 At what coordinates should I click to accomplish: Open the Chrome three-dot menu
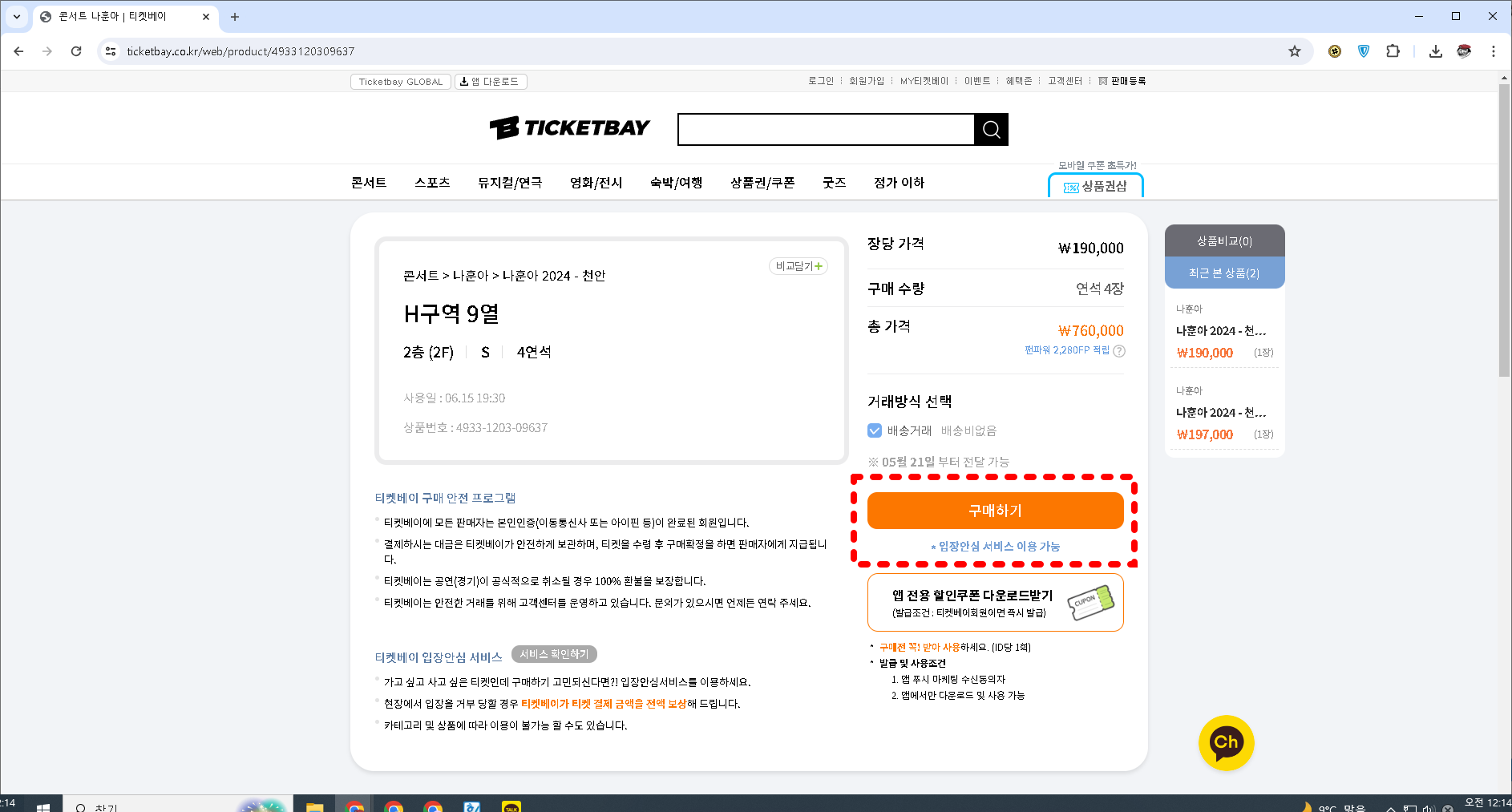click(1494, 51)
